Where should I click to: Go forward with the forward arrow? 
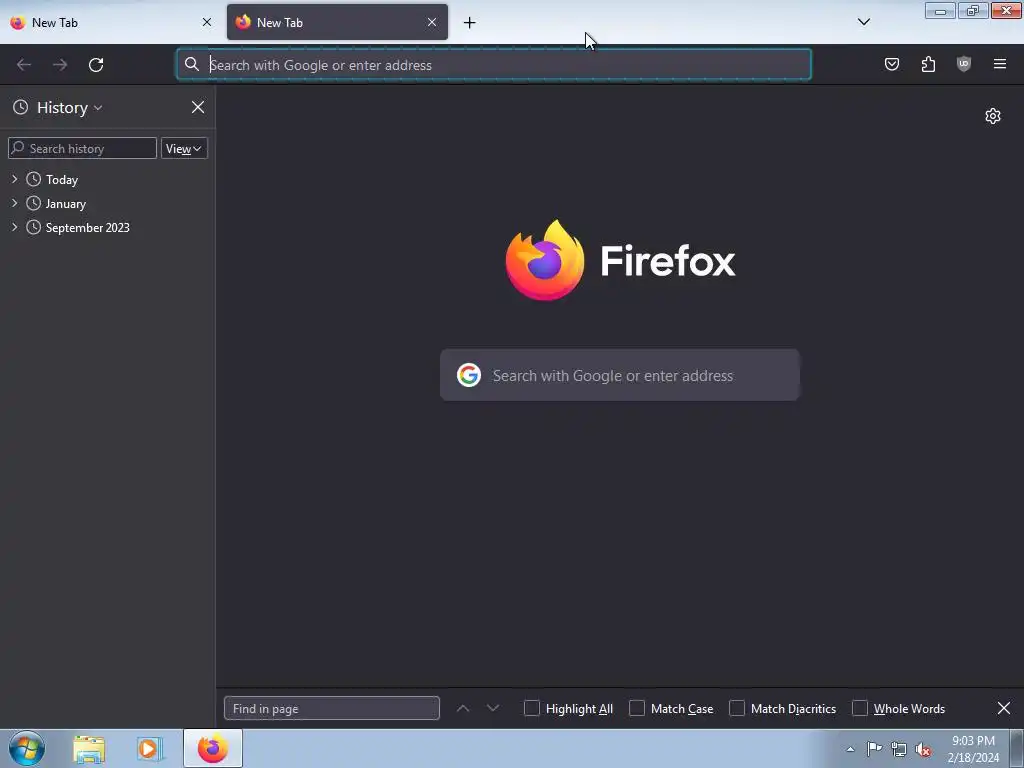60,65
